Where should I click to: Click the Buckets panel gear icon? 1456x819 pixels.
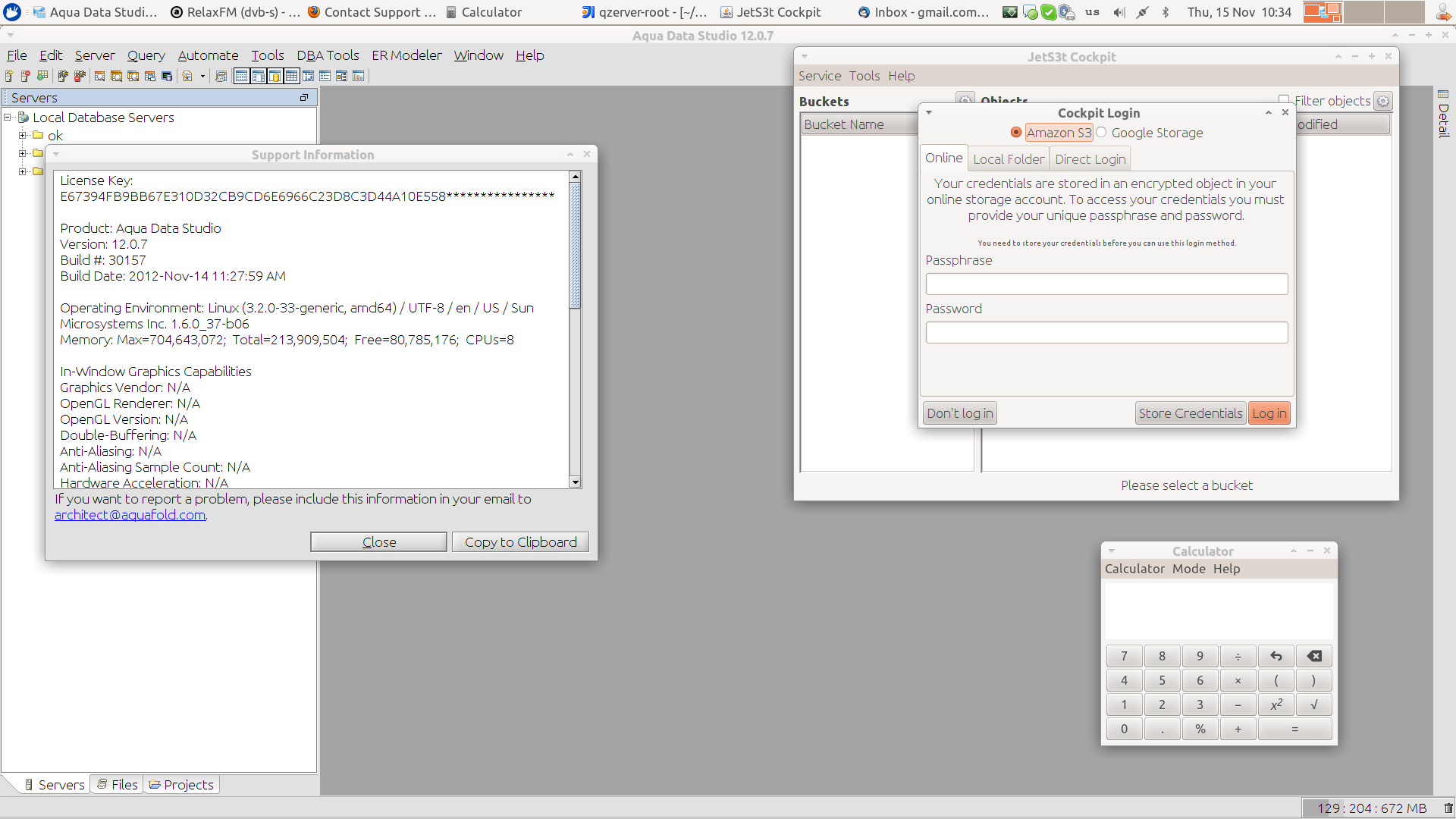click(965, 100)
